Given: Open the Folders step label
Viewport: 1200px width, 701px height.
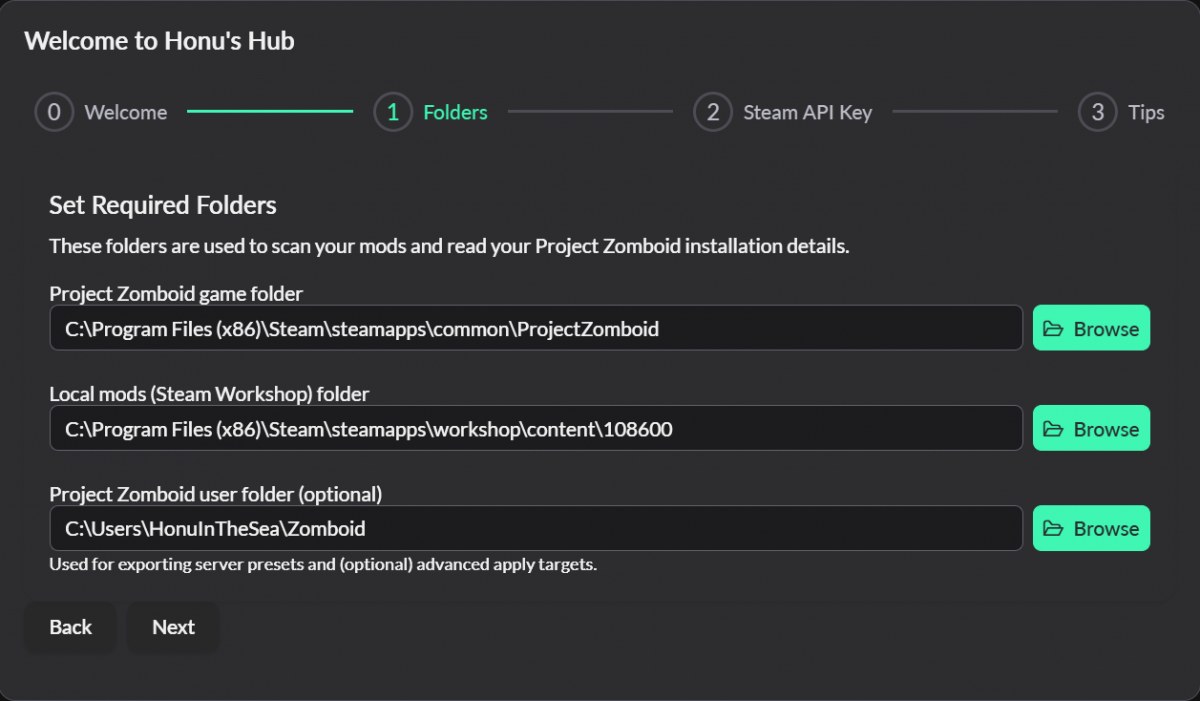Looking at the screenshot, I should pyautogui.click(x=455, y=113).
